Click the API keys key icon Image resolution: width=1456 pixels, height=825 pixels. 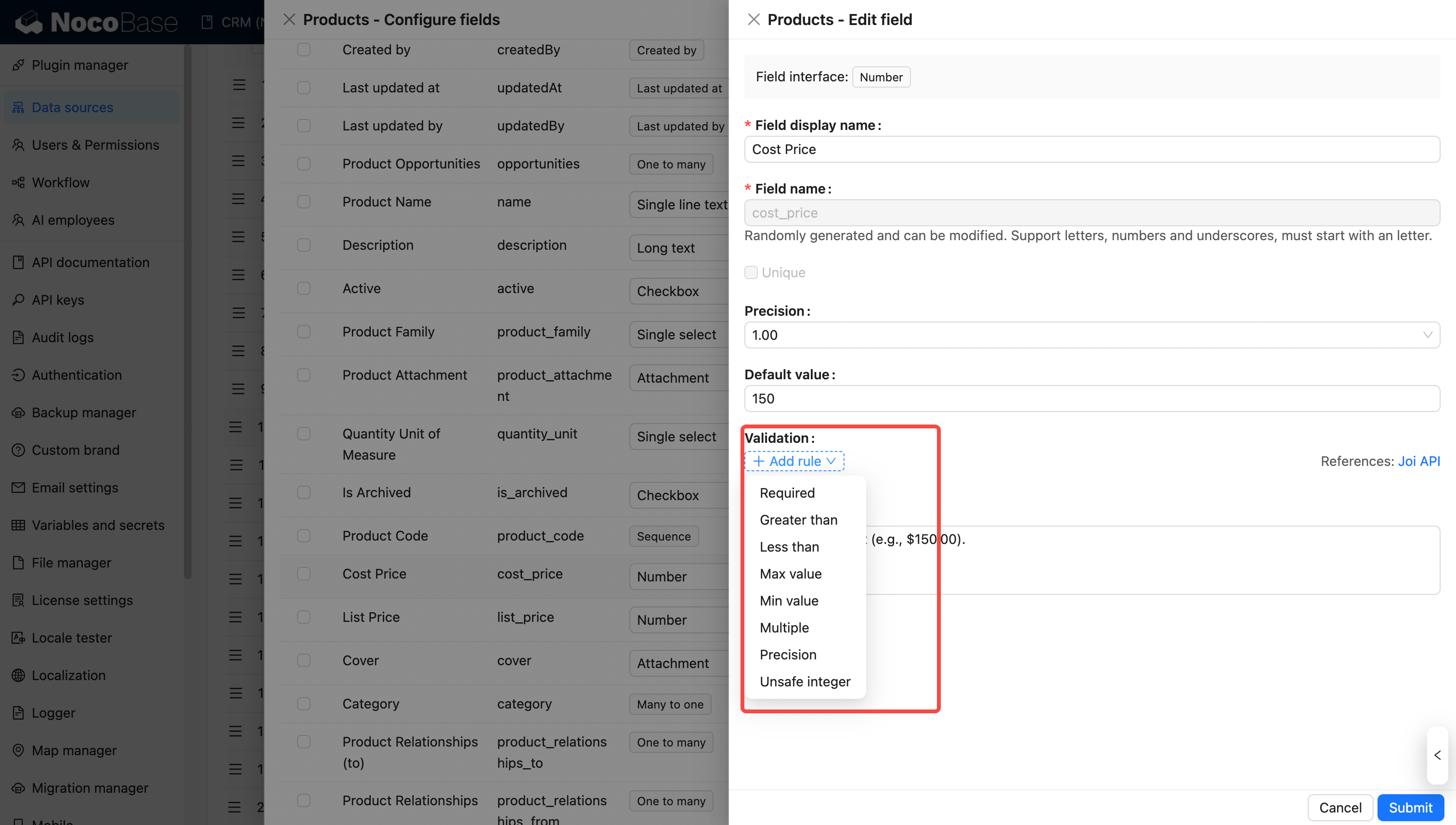(18, 300)
